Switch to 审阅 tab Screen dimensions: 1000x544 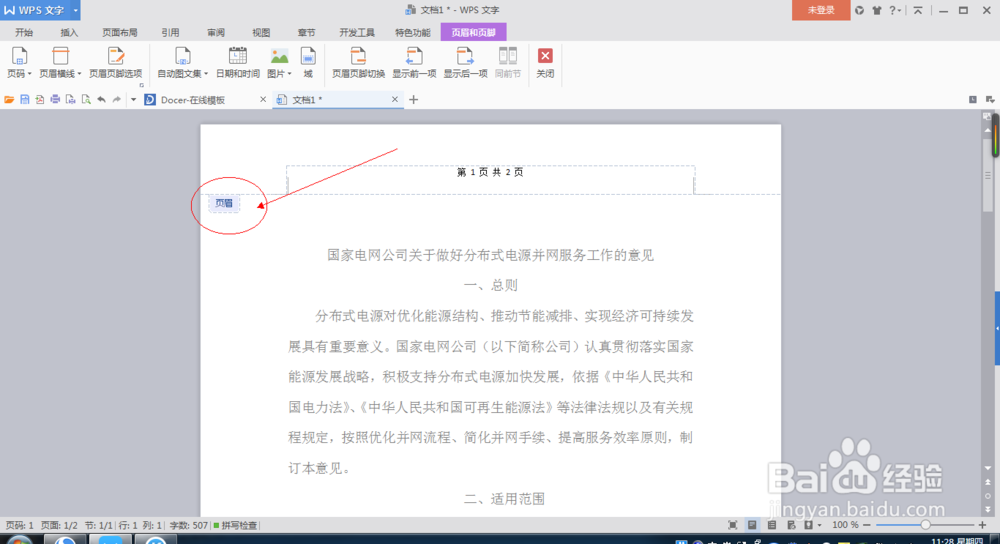click(x=216, y=33)
